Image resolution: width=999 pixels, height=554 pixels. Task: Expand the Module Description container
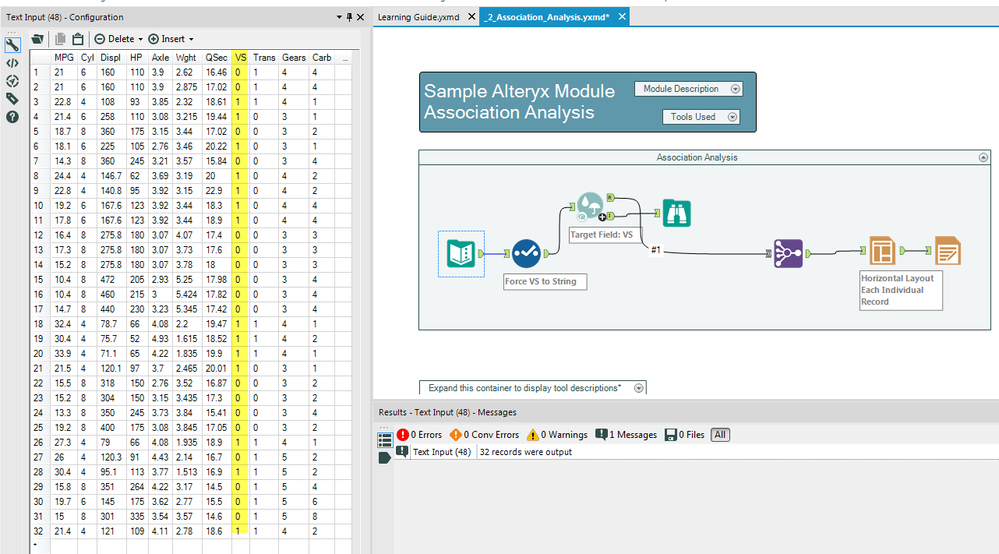point(735,89)
